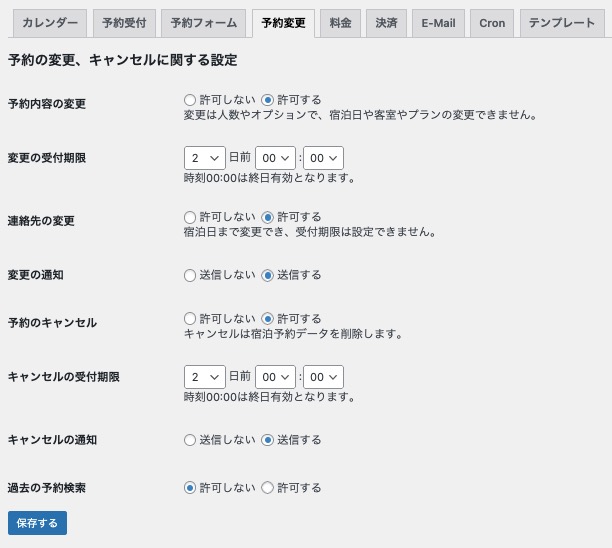The height and width of the screenshot is (548, 612).
Task: Click the キャンセルは宿泊予約データを削除します note
Action: point(293,334)
